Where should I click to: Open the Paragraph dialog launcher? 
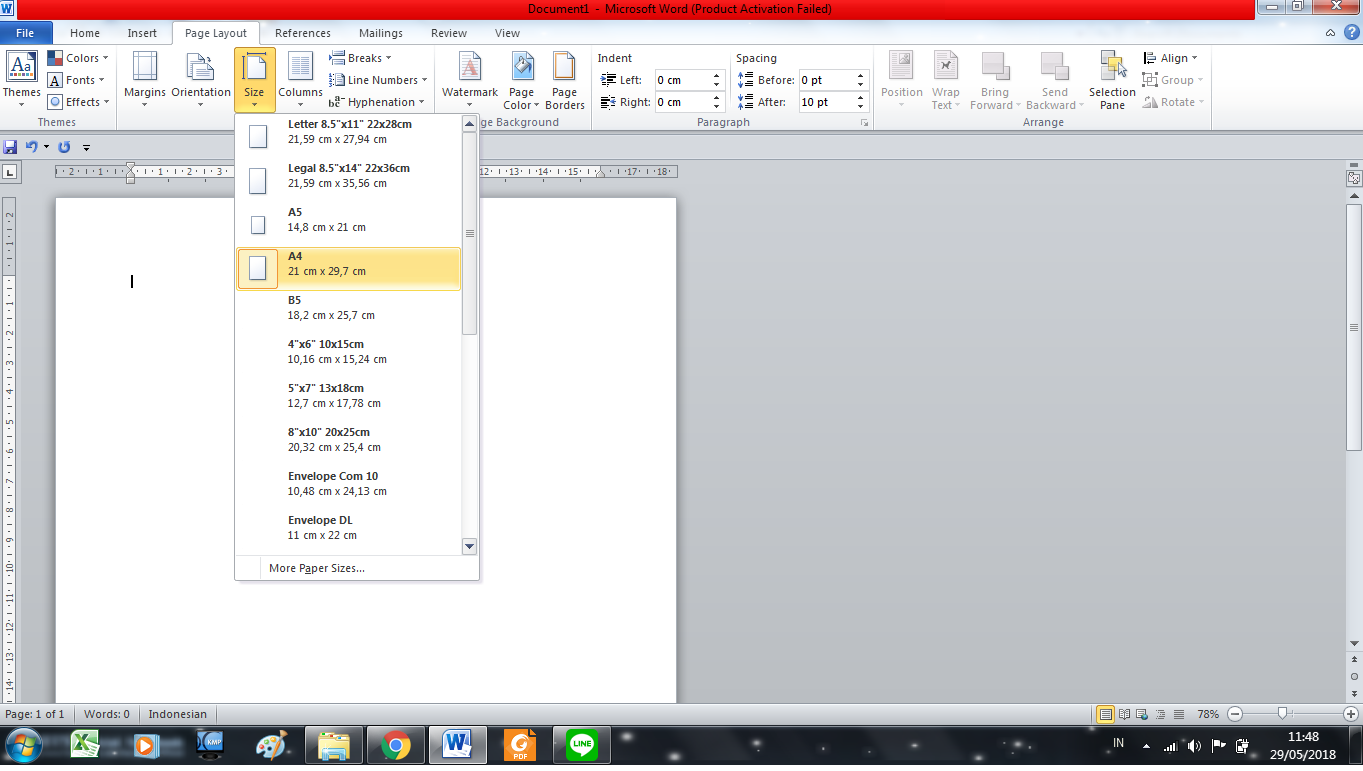point(863,121)
